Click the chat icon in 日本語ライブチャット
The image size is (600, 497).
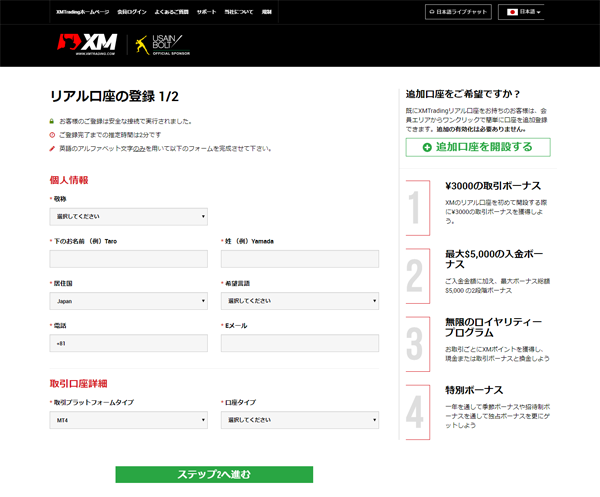pos(434,12)
